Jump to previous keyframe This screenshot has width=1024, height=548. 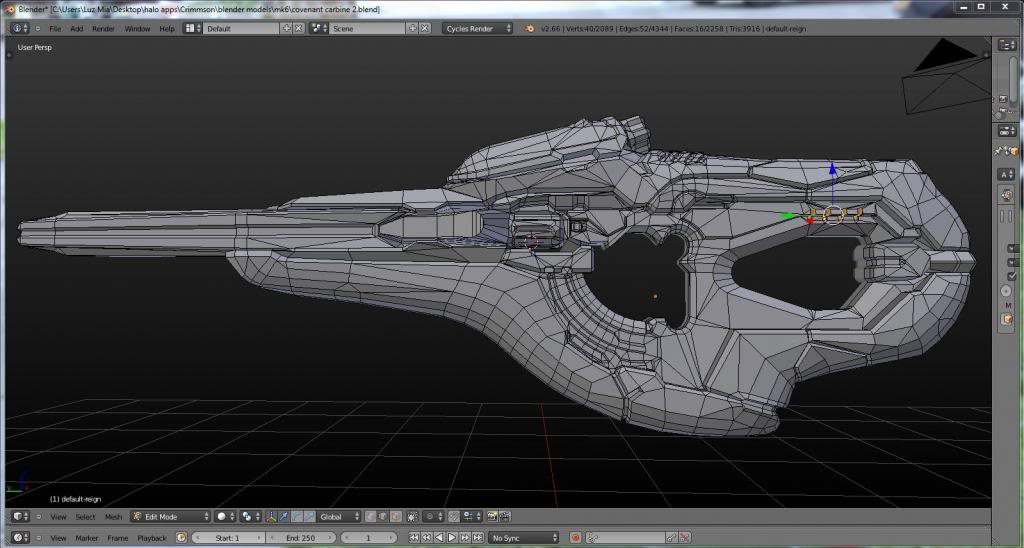tap(426, 538)
